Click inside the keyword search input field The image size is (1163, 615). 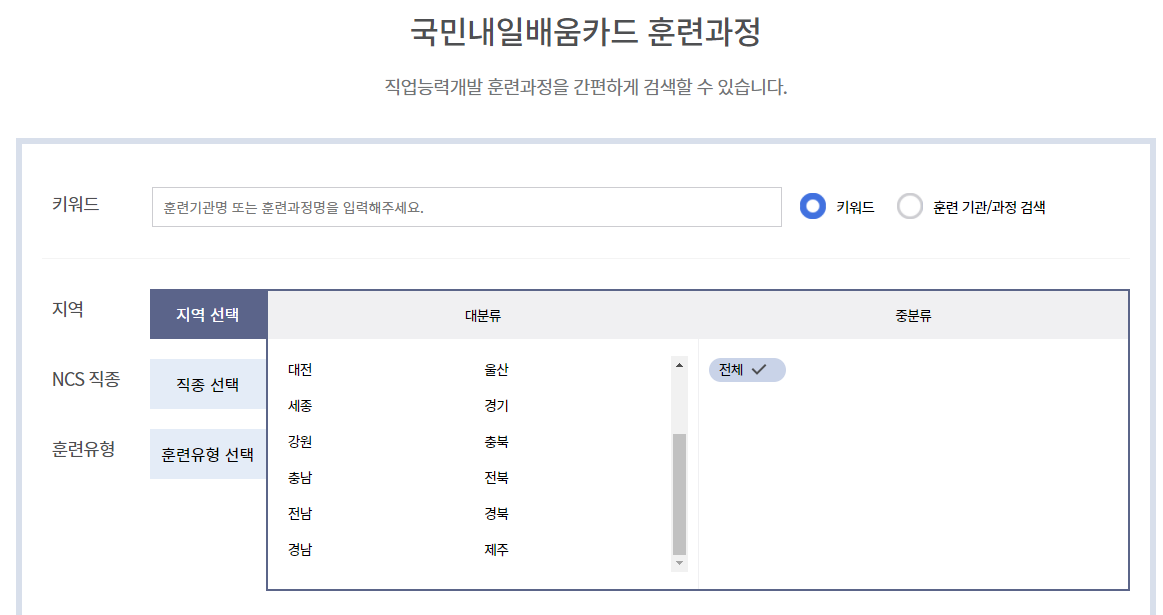[465, 206]
